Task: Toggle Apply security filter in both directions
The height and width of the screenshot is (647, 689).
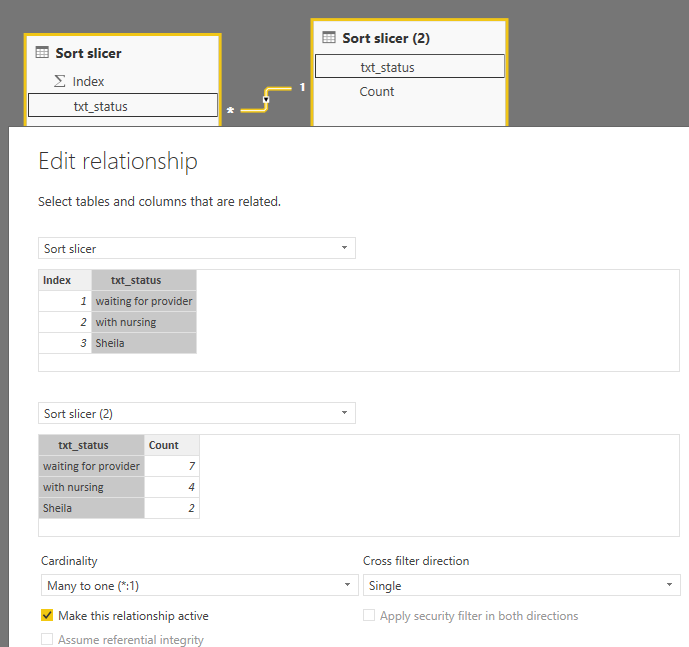Action: (369, 615)
